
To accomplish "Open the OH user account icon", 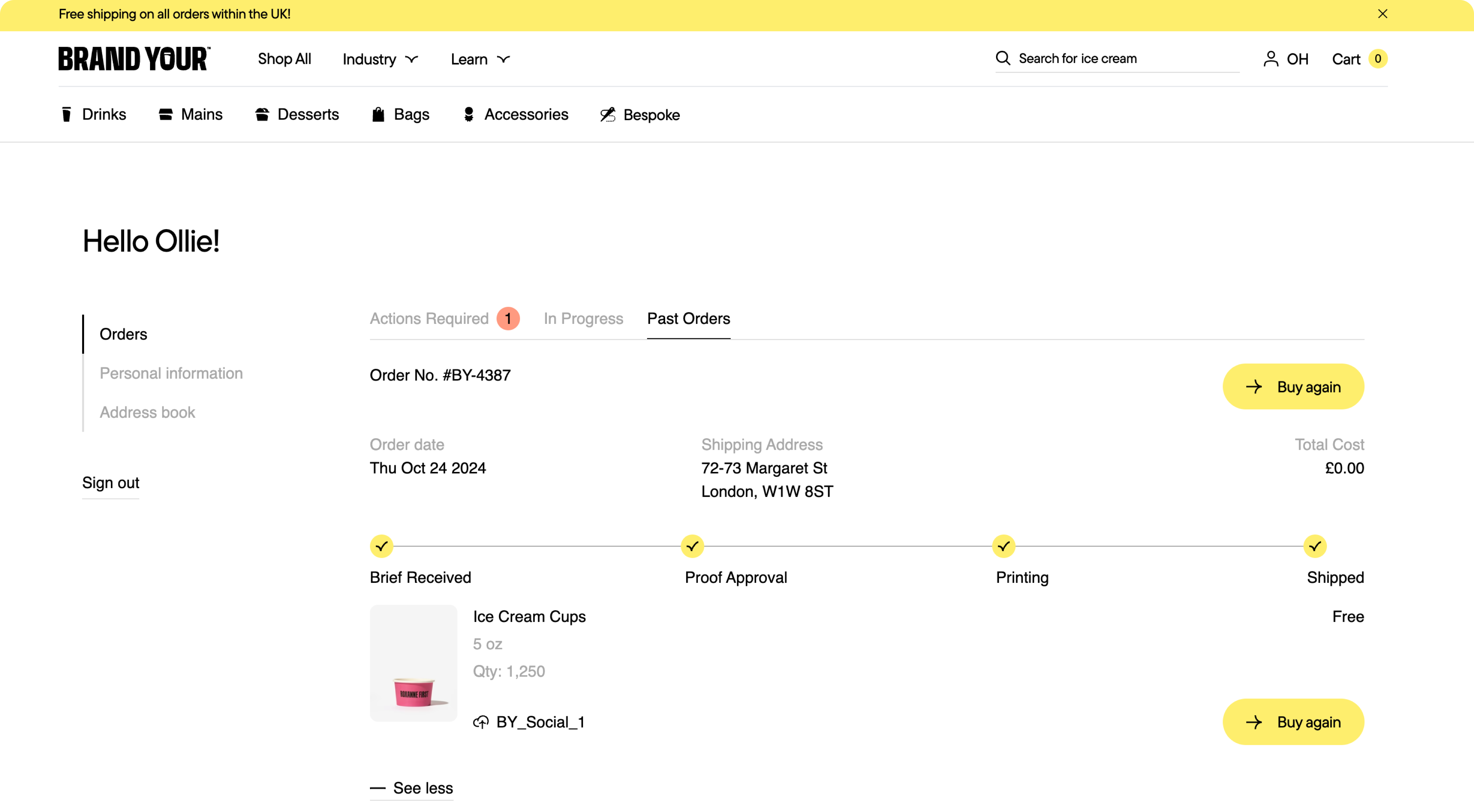I will 1270,59.
